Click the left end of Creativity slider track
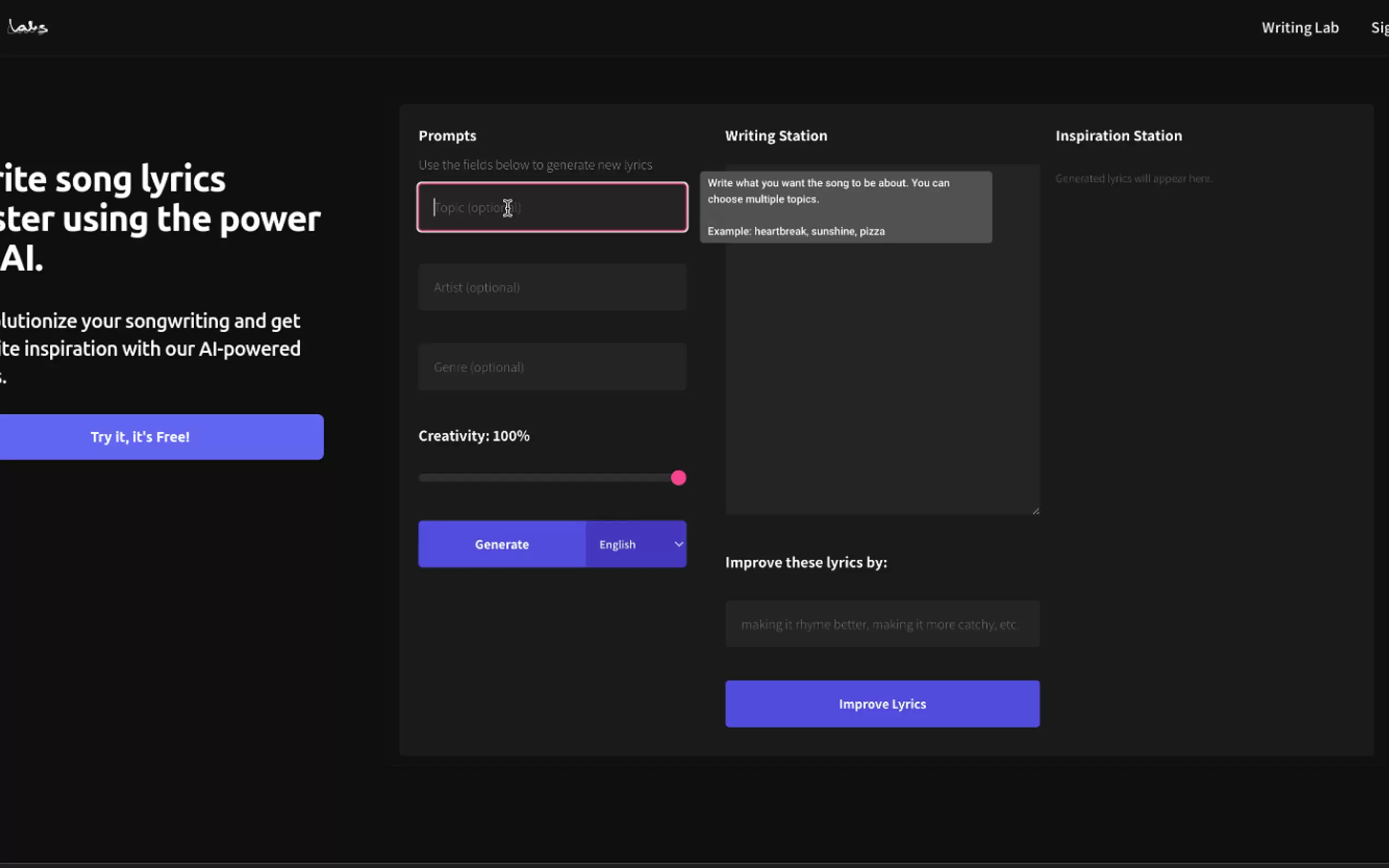Viewport: 1389px width, 868px height. [x=423, y=478]
